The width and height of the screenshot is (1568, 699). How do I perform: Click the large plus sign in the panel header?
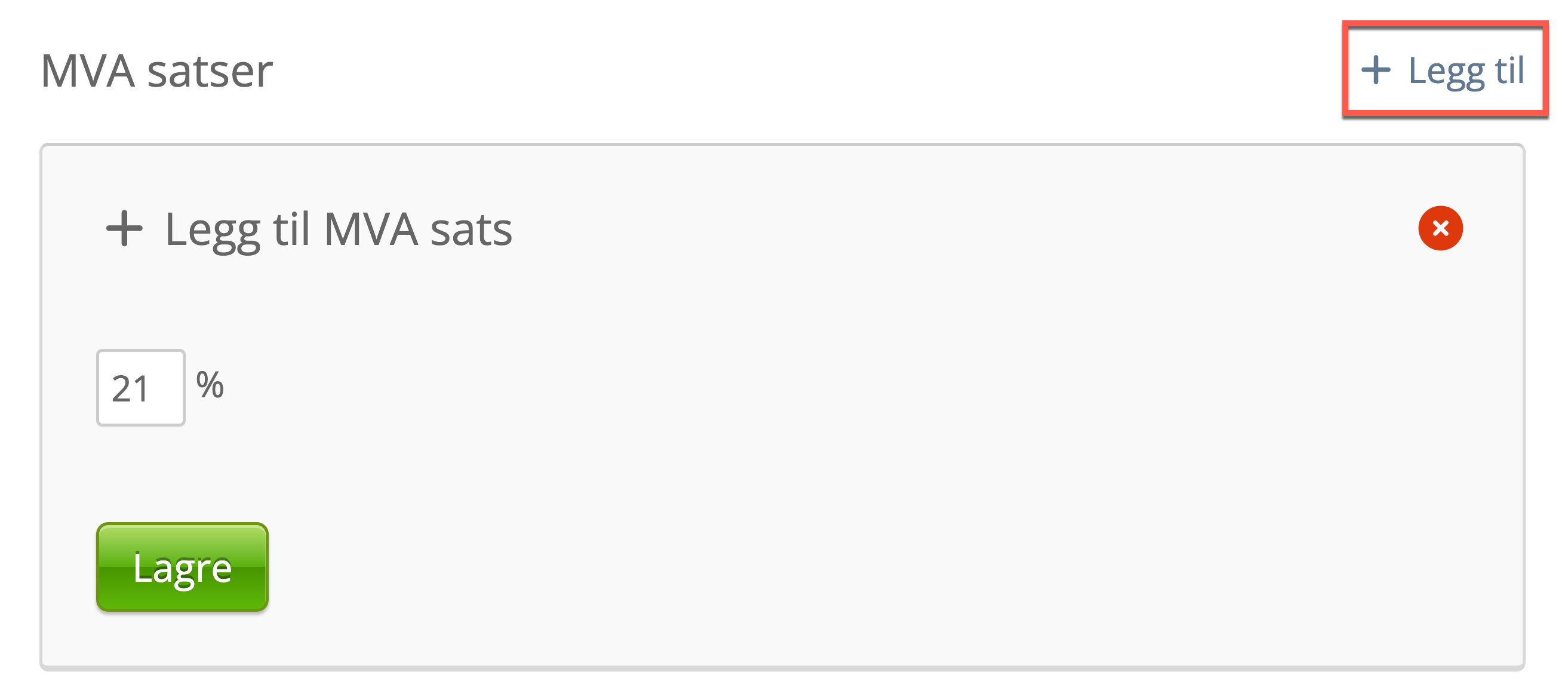124,228
